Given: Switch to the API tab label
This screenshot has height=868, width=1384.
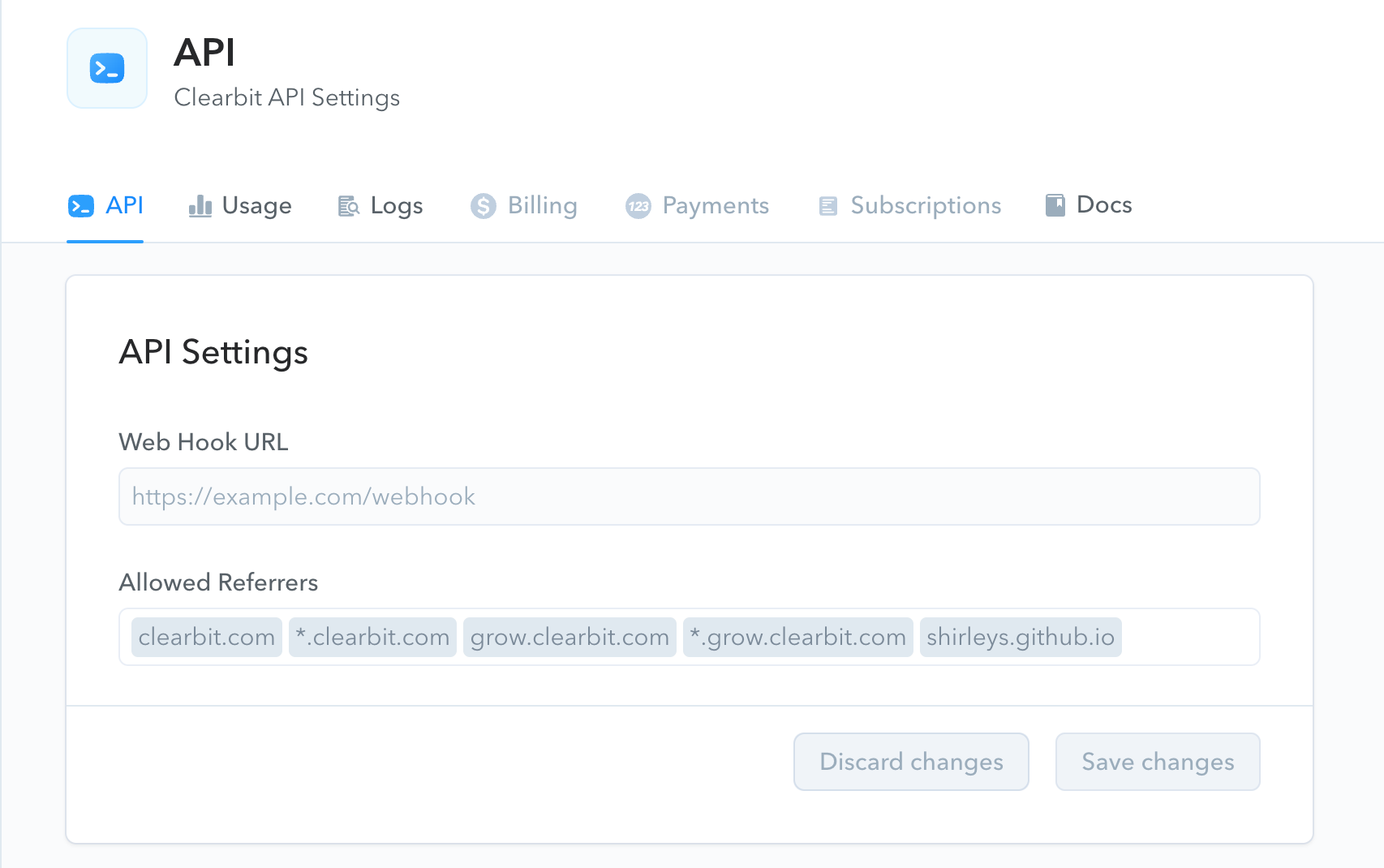Looking at the screenshot, I should click(x=124, y=205).
